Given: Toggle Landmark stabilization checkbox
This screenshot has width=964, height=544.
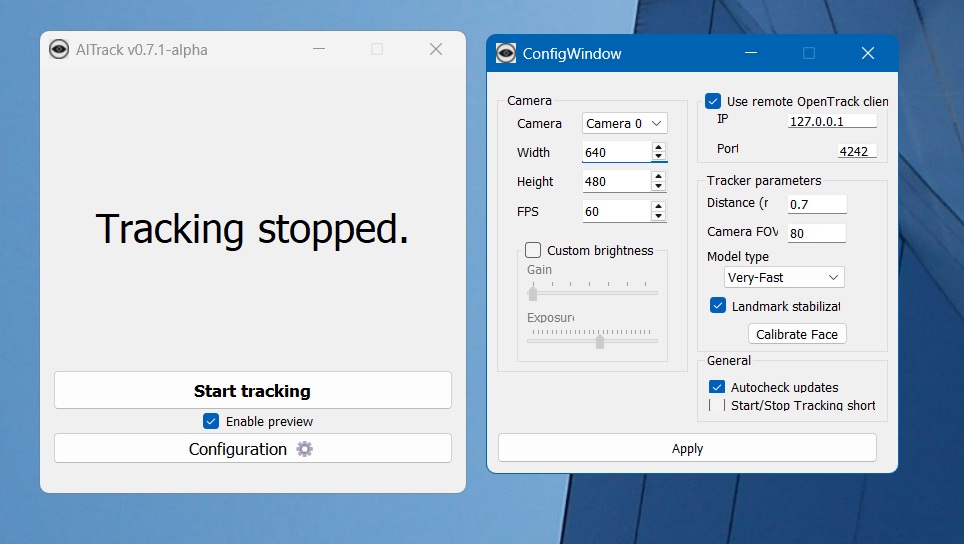Looking at the screenshot, I should pos(717,306).
